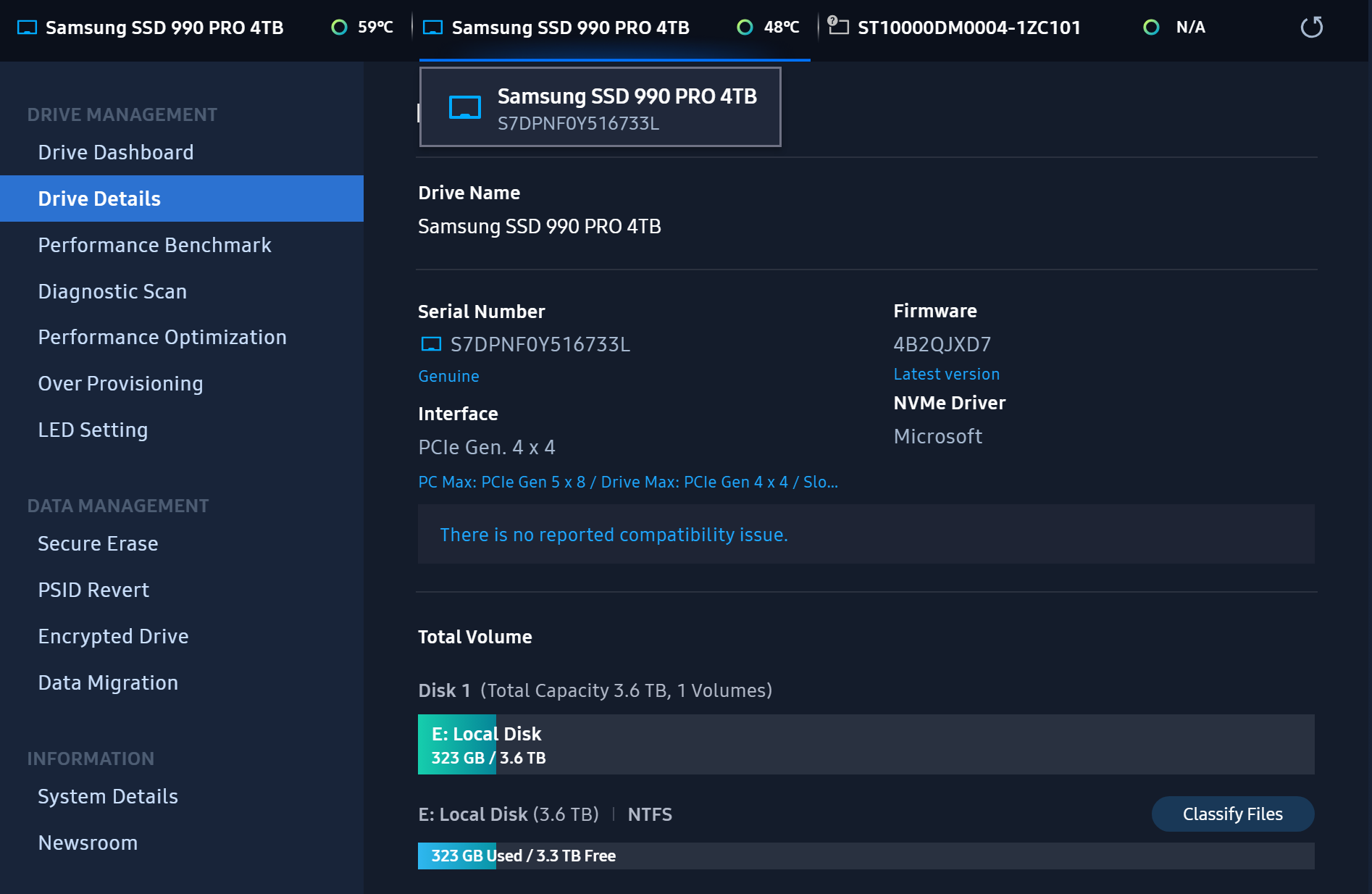The width and height of the screenshot is (1372, 894).
Task: Click the INFORMATION section header
Action: [91, 759]
